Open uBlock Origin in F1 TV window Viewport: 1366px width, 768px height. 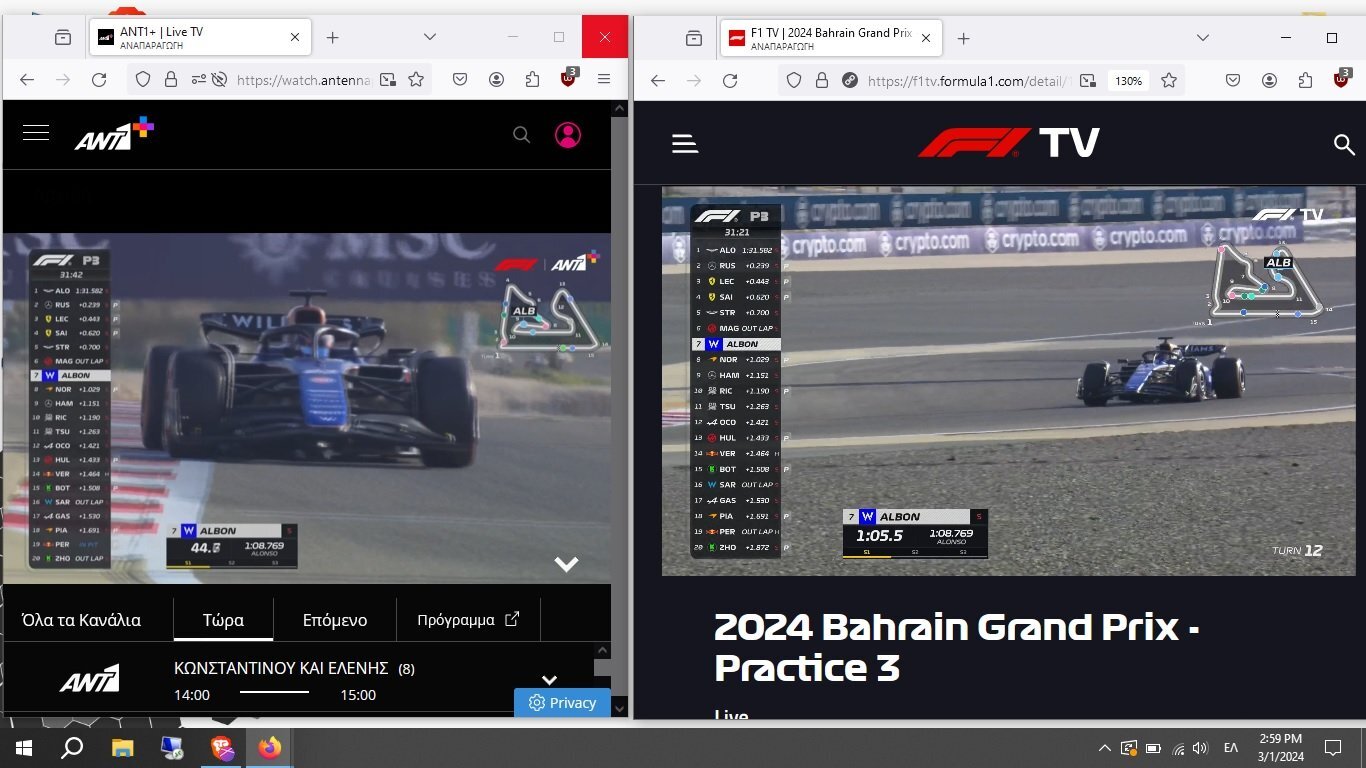(x=1341, y=80)
